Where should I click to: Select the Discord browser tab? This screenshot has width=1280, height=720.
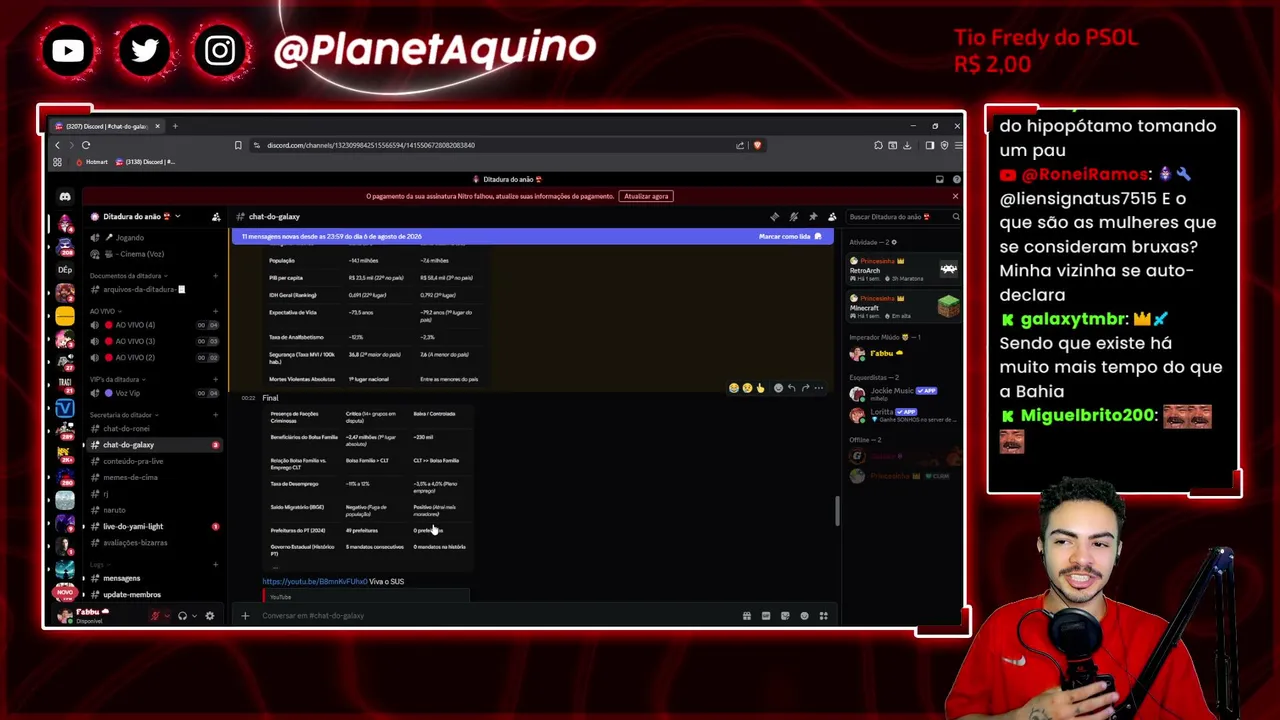click(108, 126)
